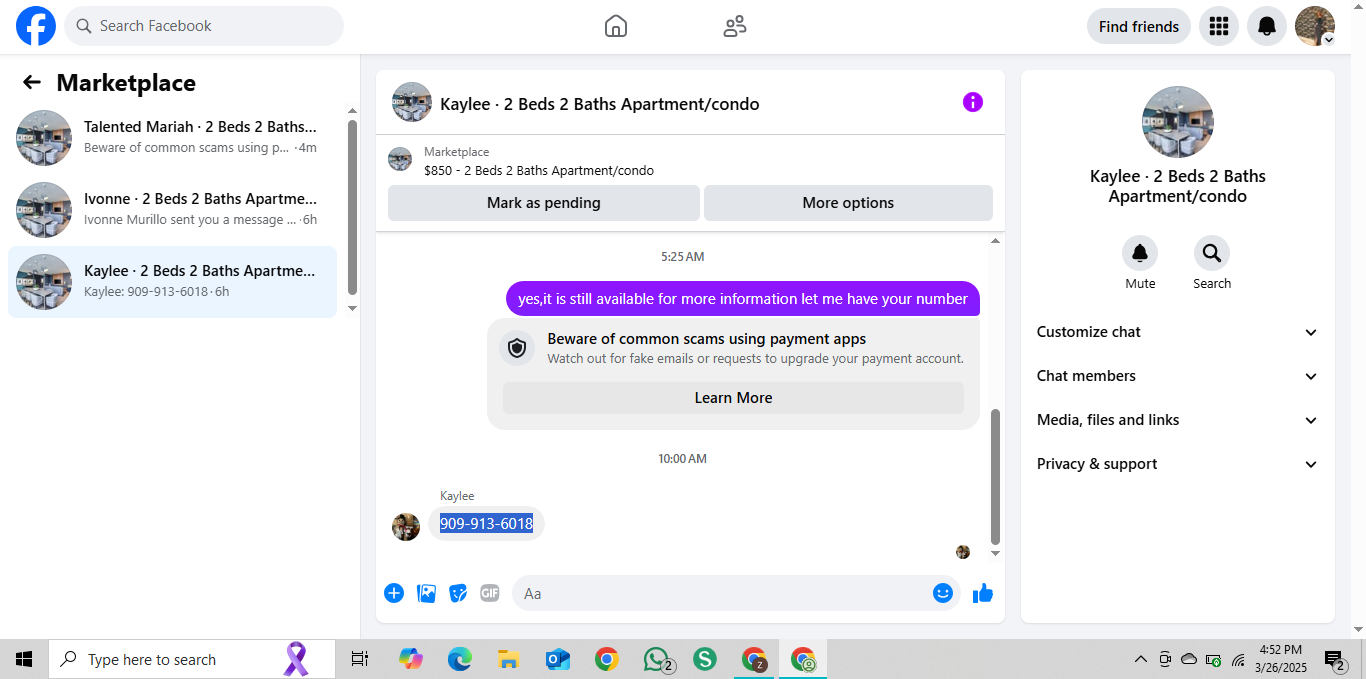Open Outlook from taskbar
The height and width of the screenshot is (679, 1366).
tap(557, 659)
